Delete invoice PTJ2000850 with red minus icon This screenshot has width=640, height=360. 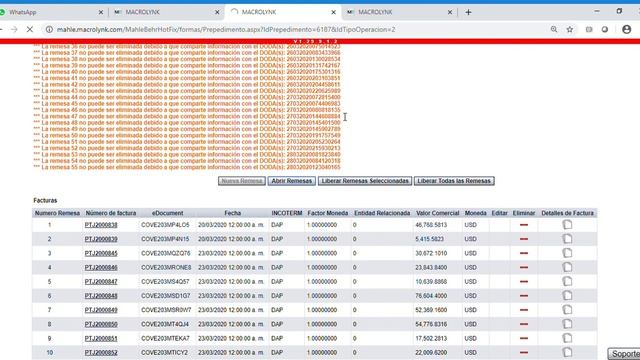click(x=524, y=324)
